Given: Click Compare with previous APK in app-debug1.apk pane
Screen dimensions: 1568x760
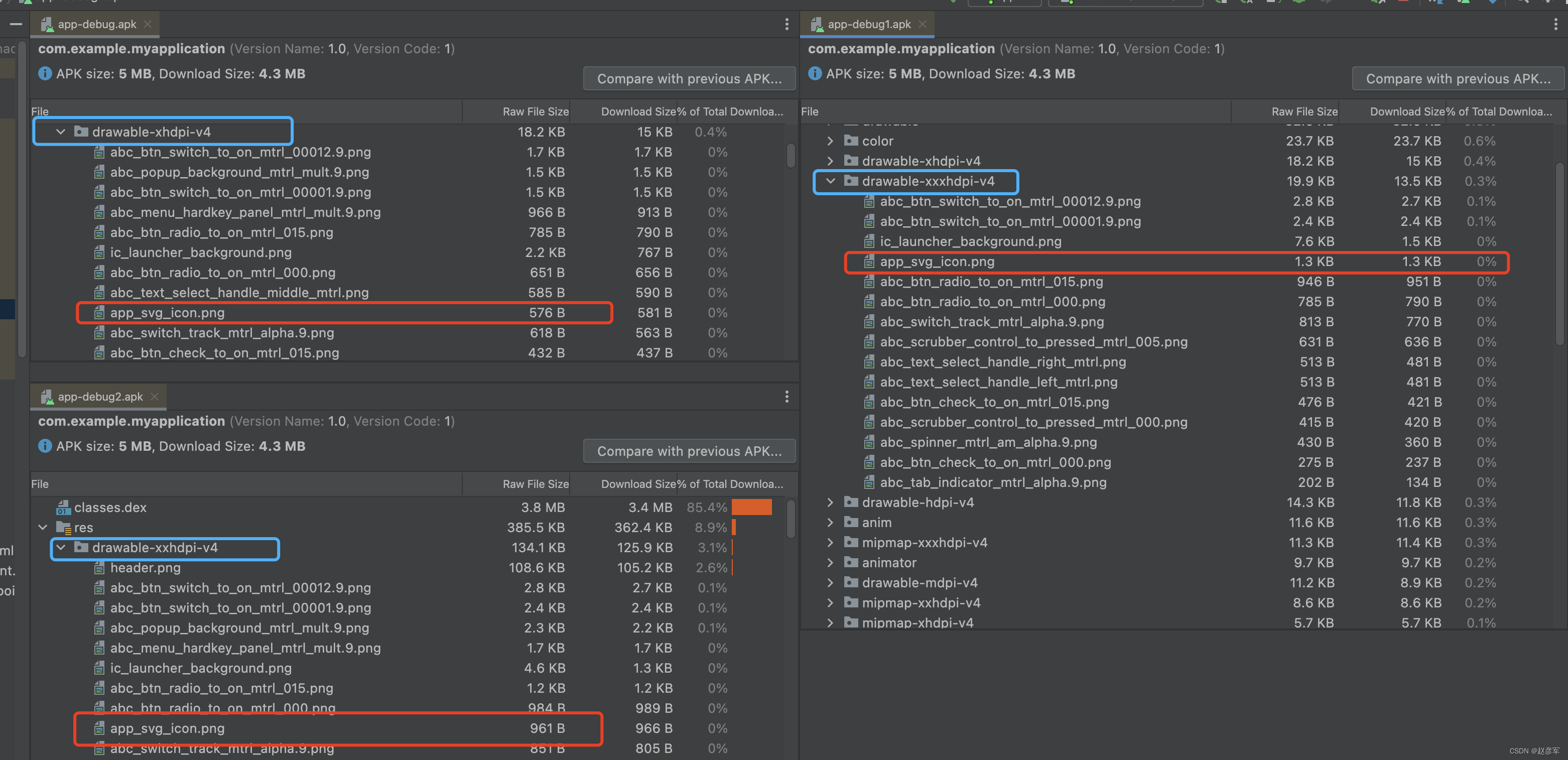Looking at the screenshot, I should click(x=1458, y=78).
